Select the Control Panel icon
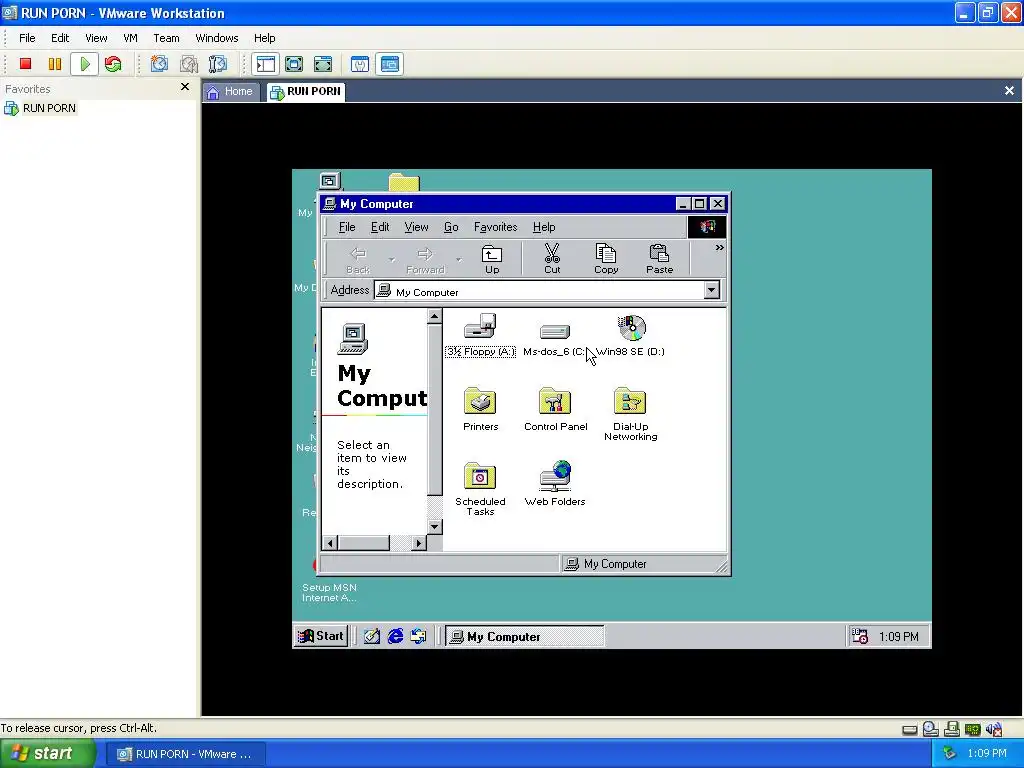Image resolution: width=1024 pixels, height=768 pixels. pos(555,409)
